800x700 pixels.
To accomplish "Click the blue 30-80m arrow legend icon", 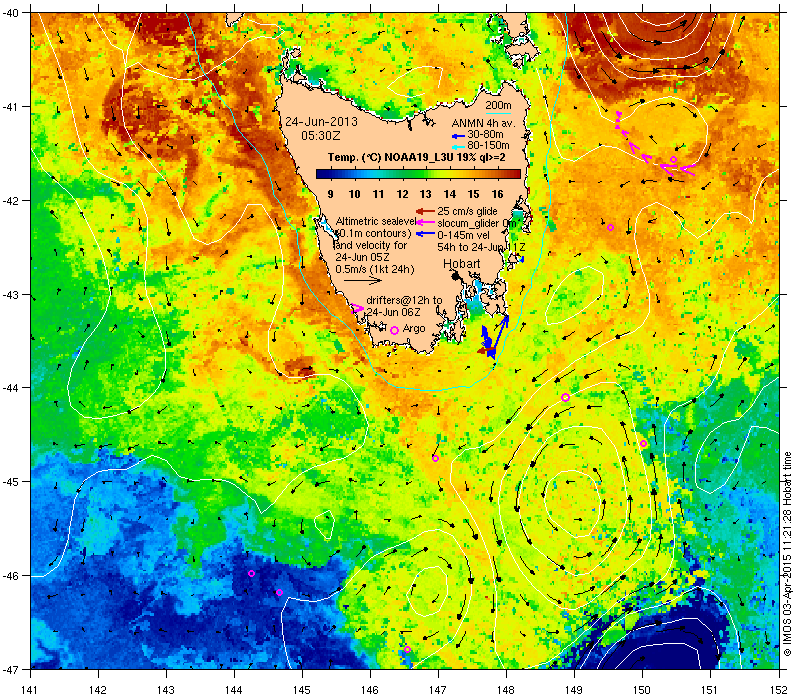I will pyautogui.click(x=458, y=136).
